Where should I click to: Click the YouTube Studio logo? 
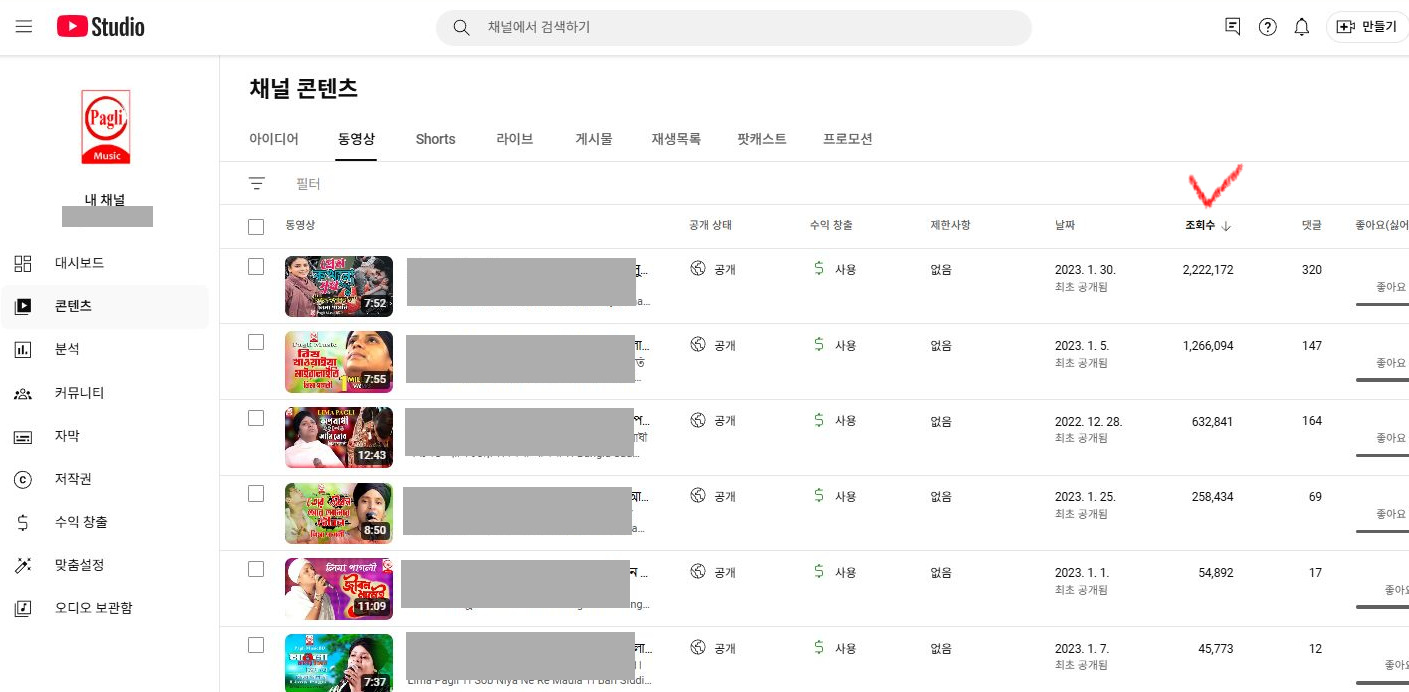[101, 27]
